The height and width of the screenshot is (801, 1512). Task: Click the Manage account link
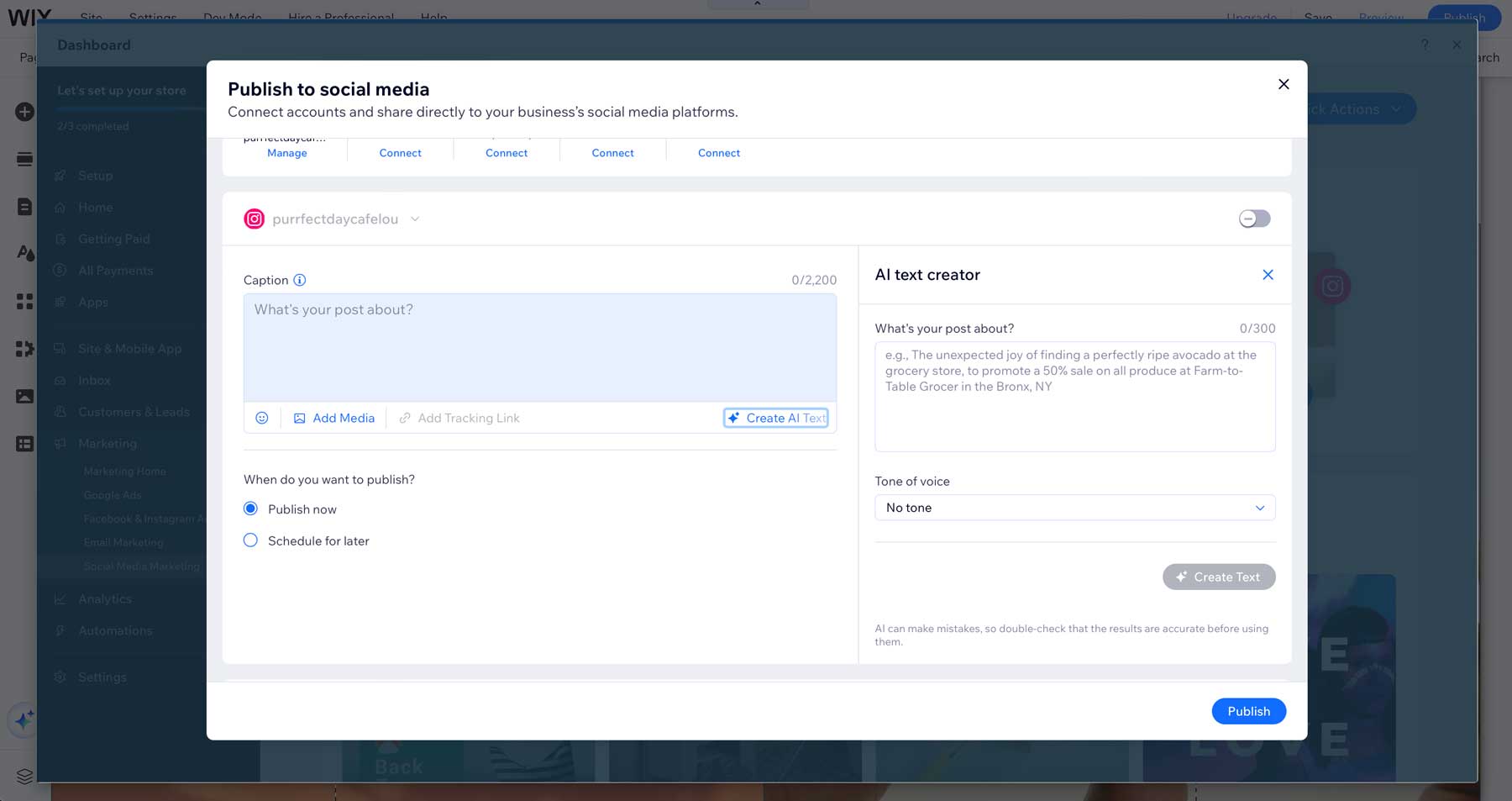coord(286,153)
